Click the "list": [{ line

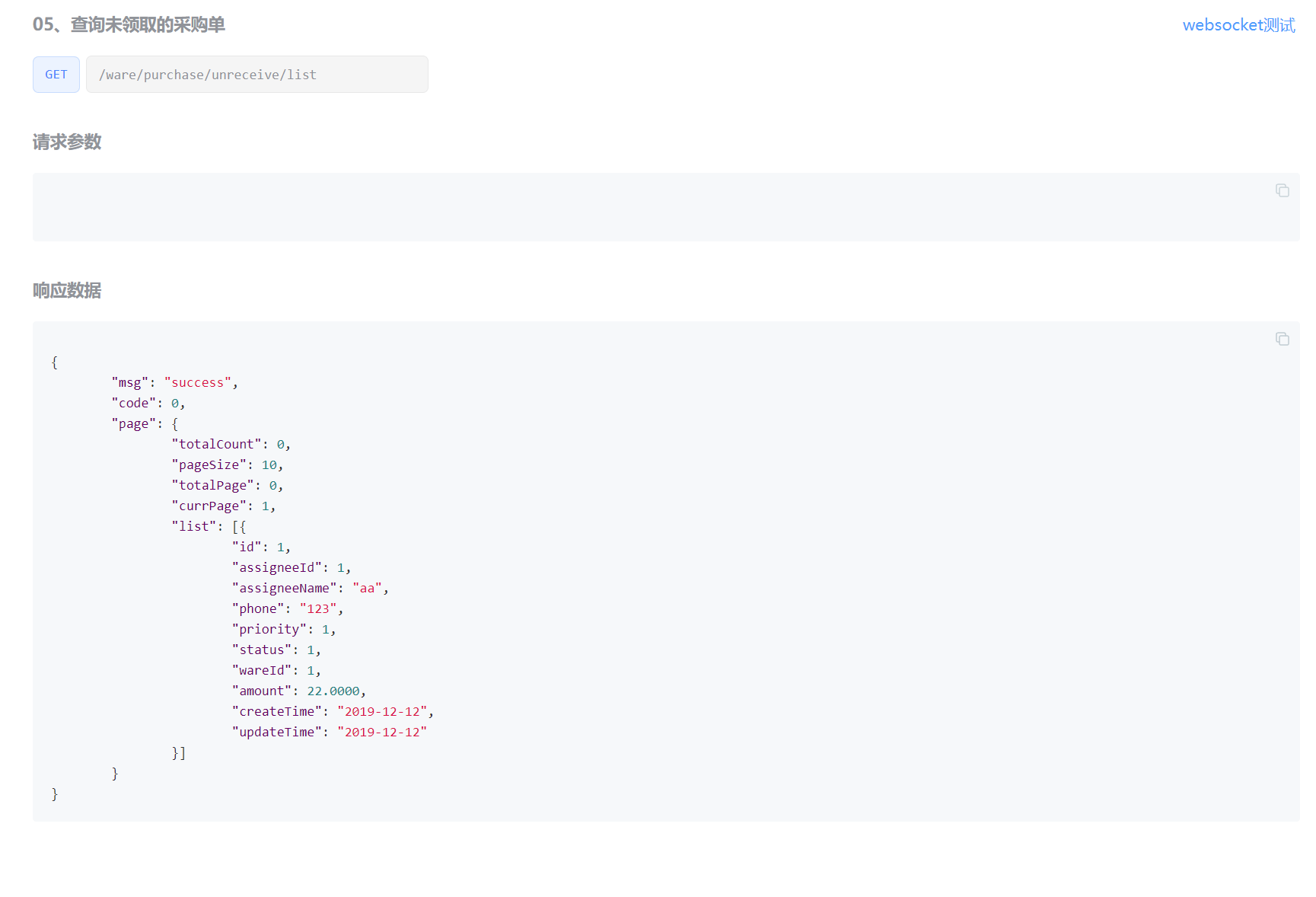tap(209, 527)
